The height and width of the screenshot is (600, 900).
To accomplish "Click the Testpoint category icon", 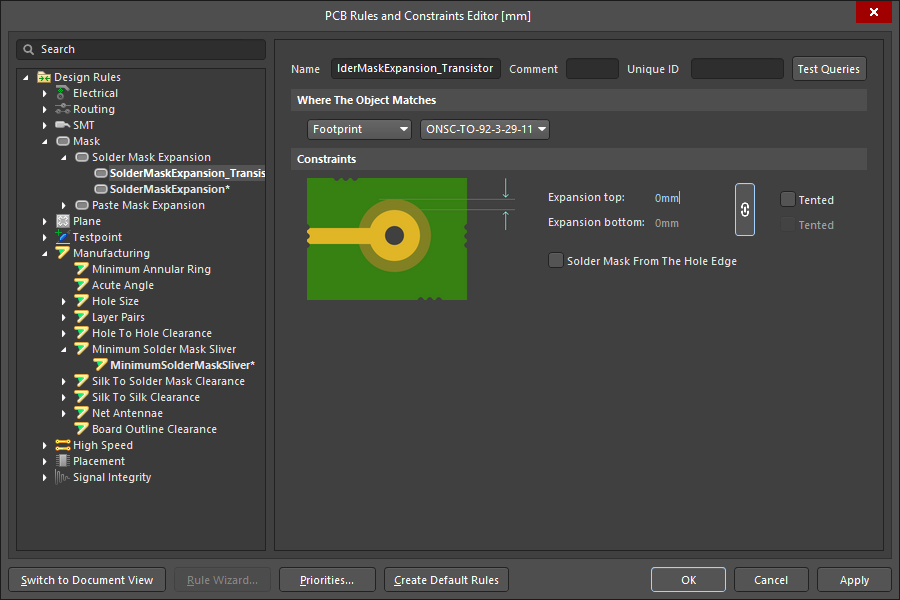I will pyautogui.click(x=63, y=237).
